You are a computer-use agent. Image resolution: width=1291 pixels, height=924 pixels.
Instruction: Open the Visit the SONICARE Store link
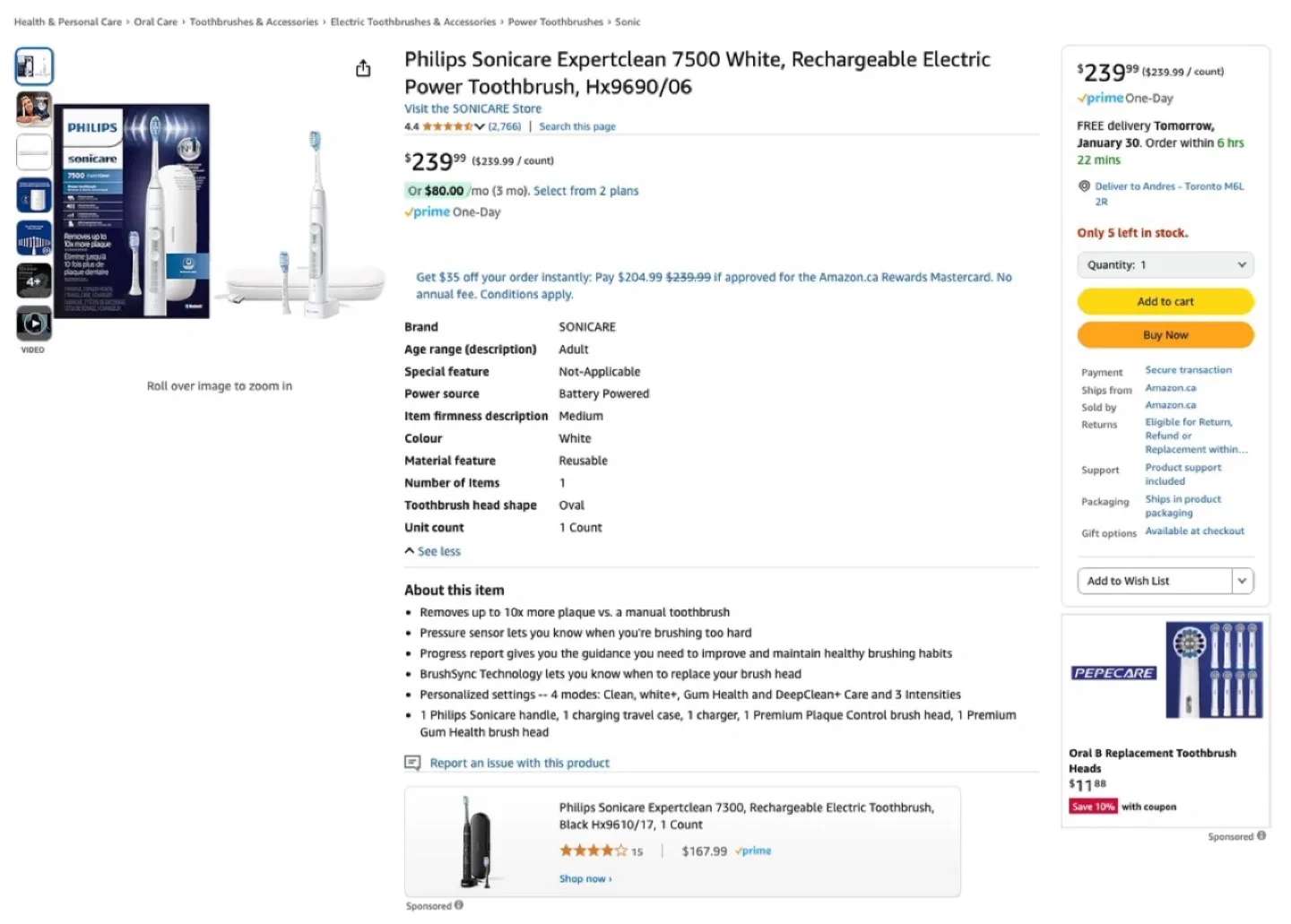coord(473,108)
